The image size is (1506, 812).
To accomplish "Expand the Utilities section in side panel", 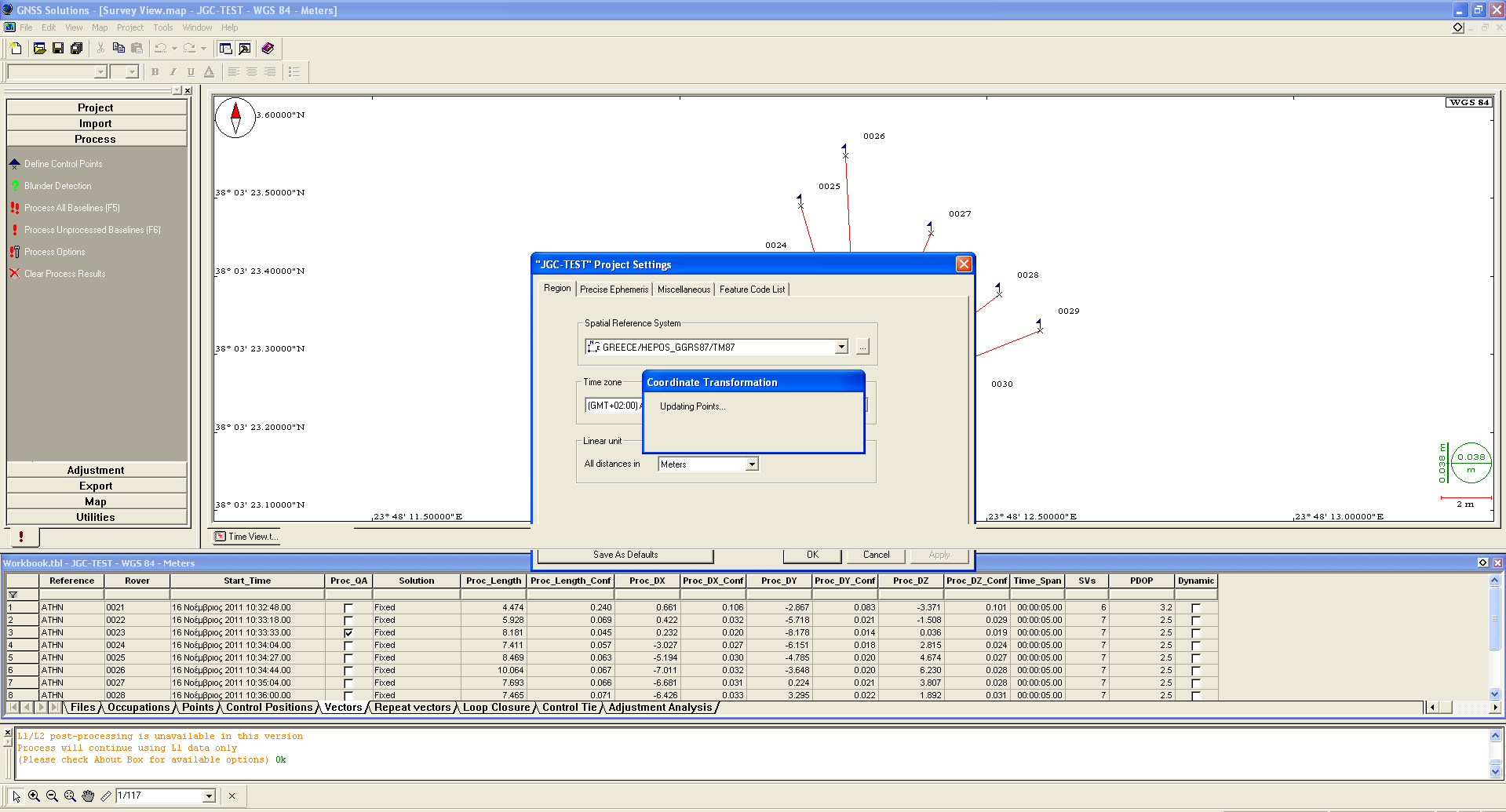I will point(97,517).
